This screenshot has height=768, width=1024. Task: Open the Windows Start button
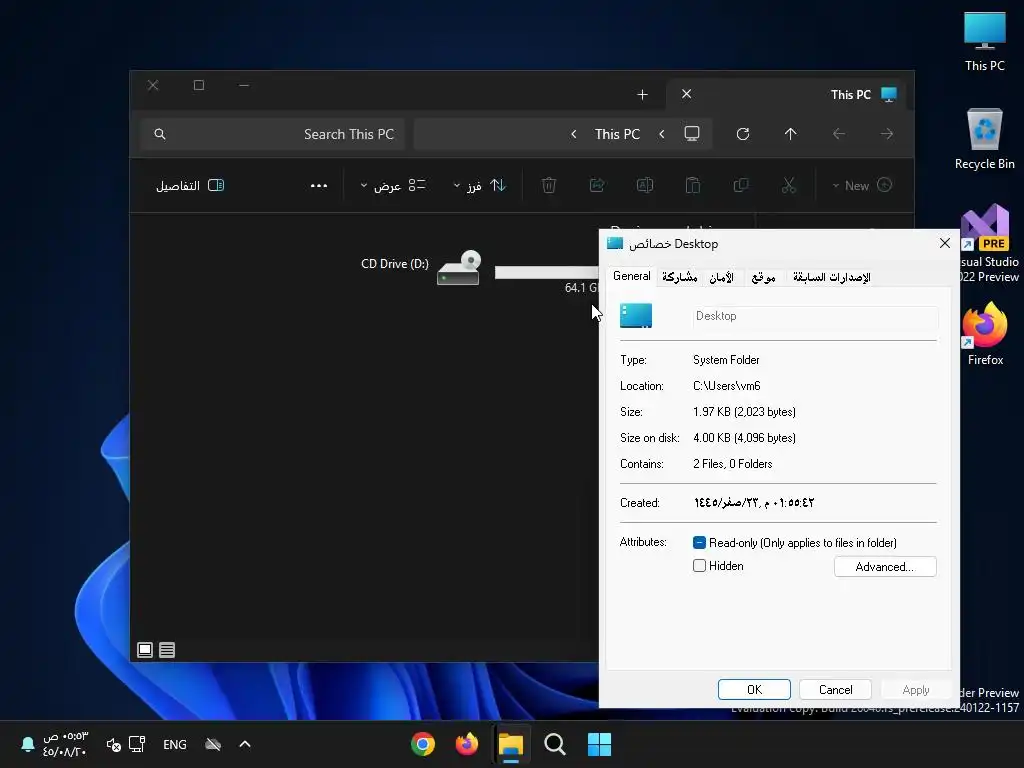[x=599, y=744]
